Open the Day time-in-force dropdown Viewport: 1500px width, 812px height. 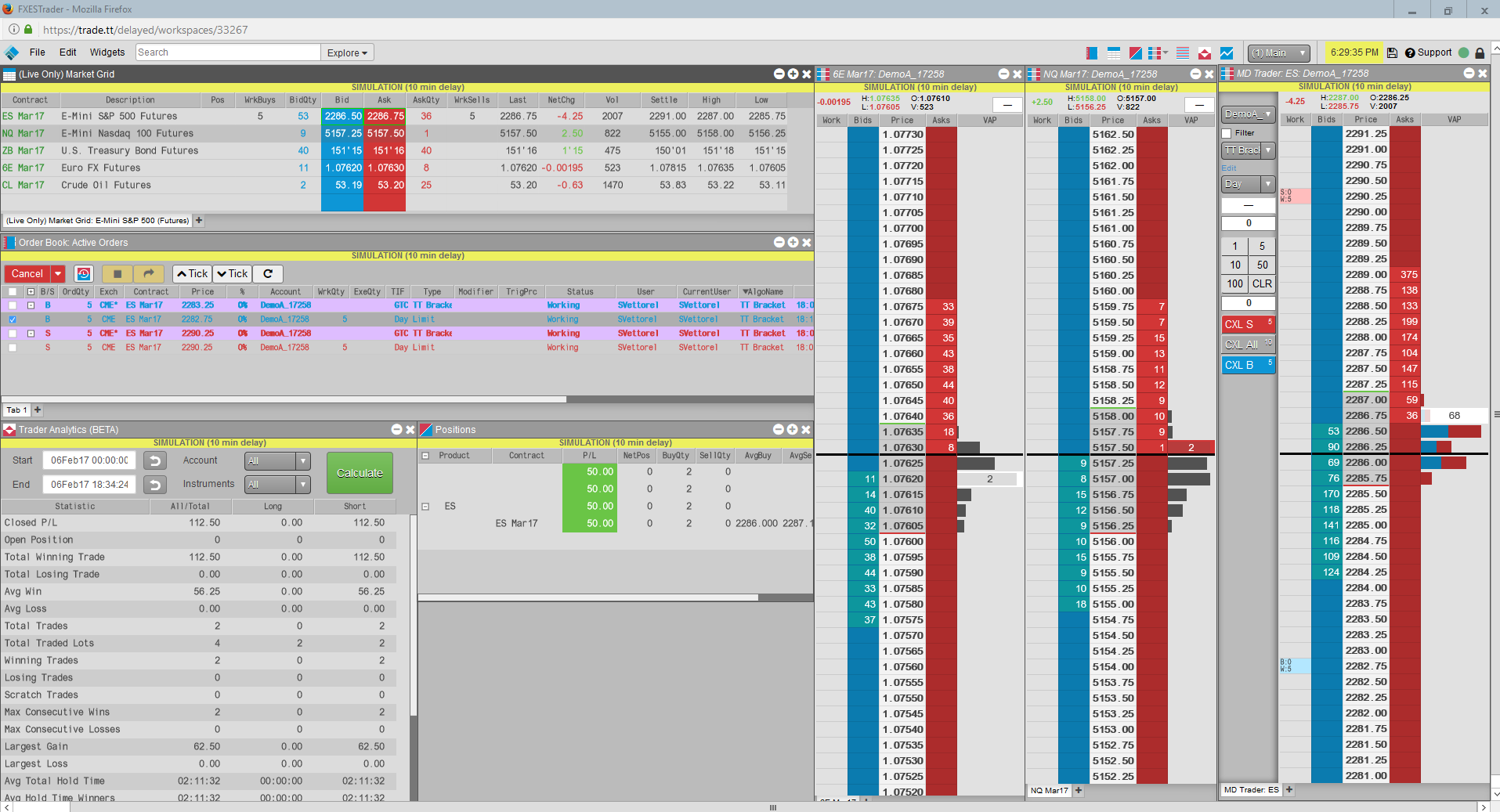click(x=1249, y=184)
